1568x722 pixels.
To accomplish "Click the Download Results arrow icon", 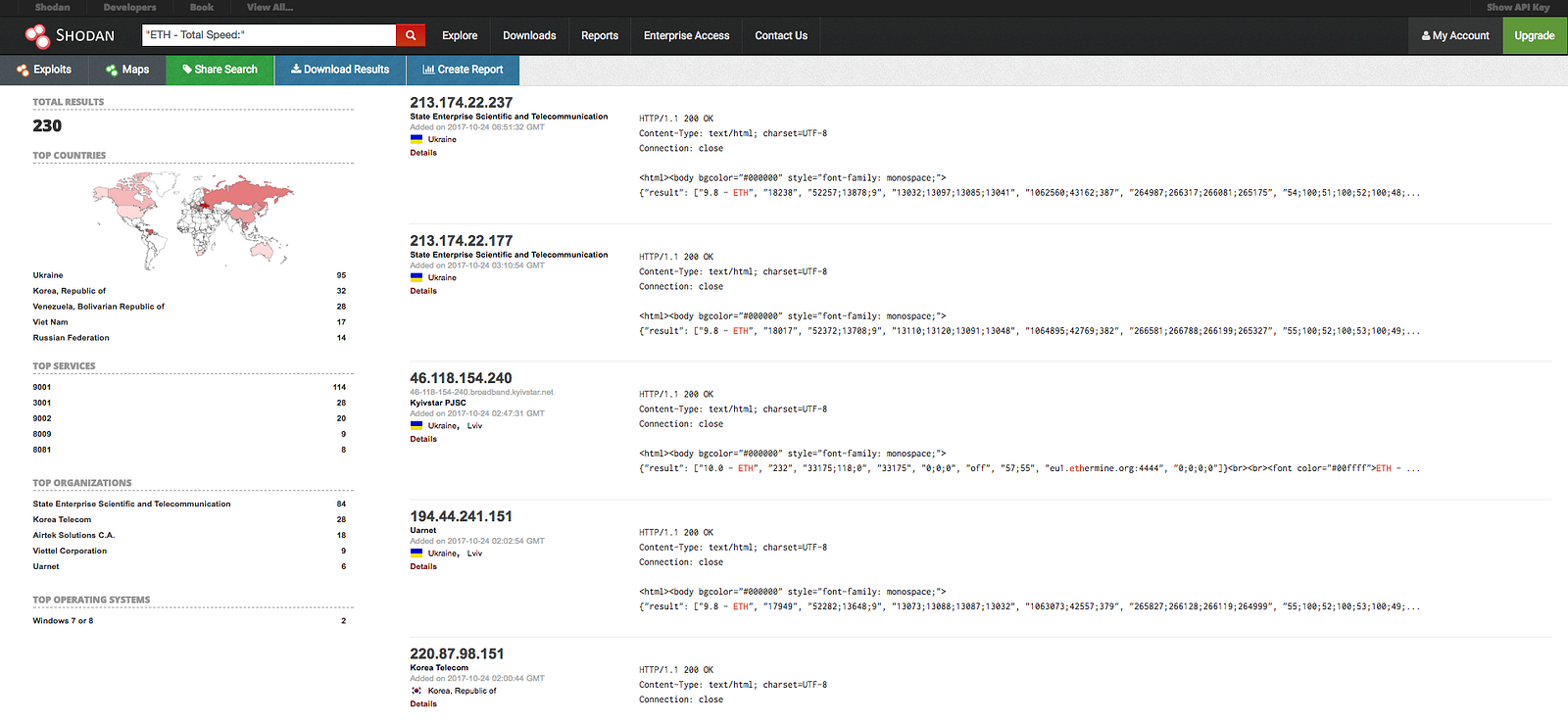I will (296, 70).
